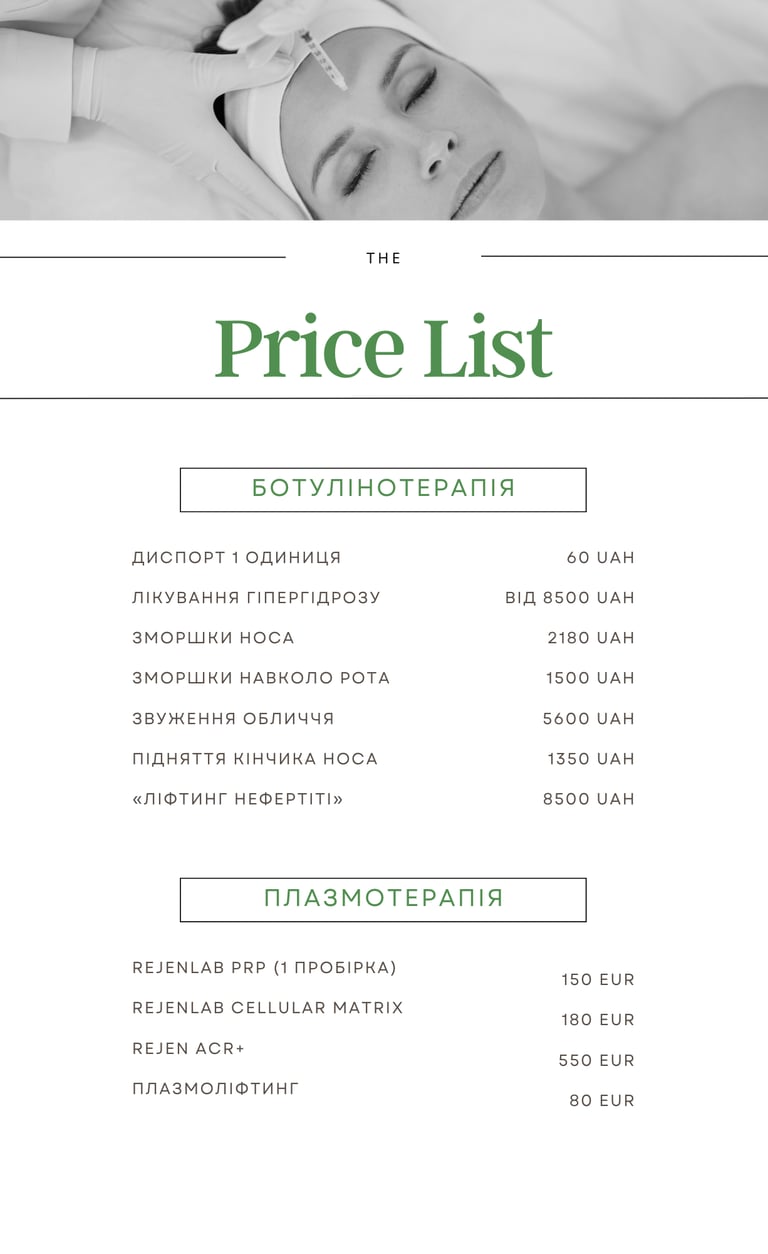768x1254 pixels.
Task: Select the ЗМОРШКИ НОСА item
Action: coord(213,638)
